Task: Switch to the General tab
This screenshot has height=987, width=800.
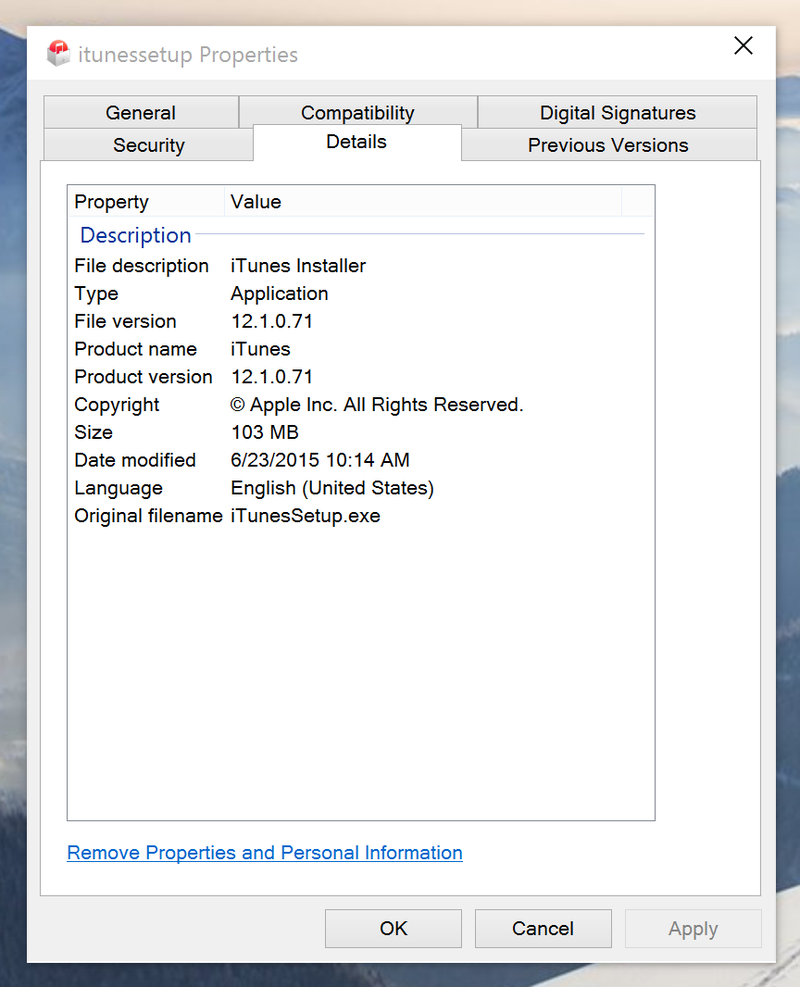Action: click(x=141, y=112)
